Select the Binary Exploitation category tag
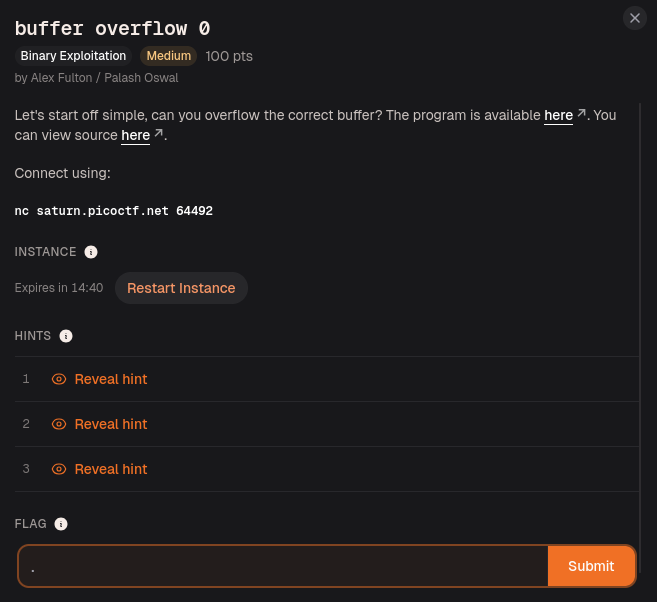The image size is (657, 602). pos(73,56)
